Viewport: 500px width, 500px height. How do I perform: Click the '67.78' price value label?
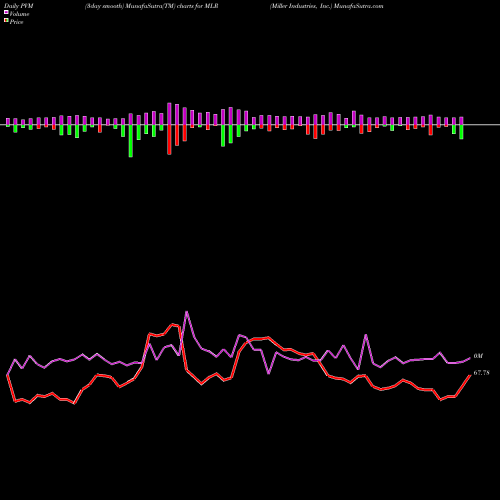(482, 373)
